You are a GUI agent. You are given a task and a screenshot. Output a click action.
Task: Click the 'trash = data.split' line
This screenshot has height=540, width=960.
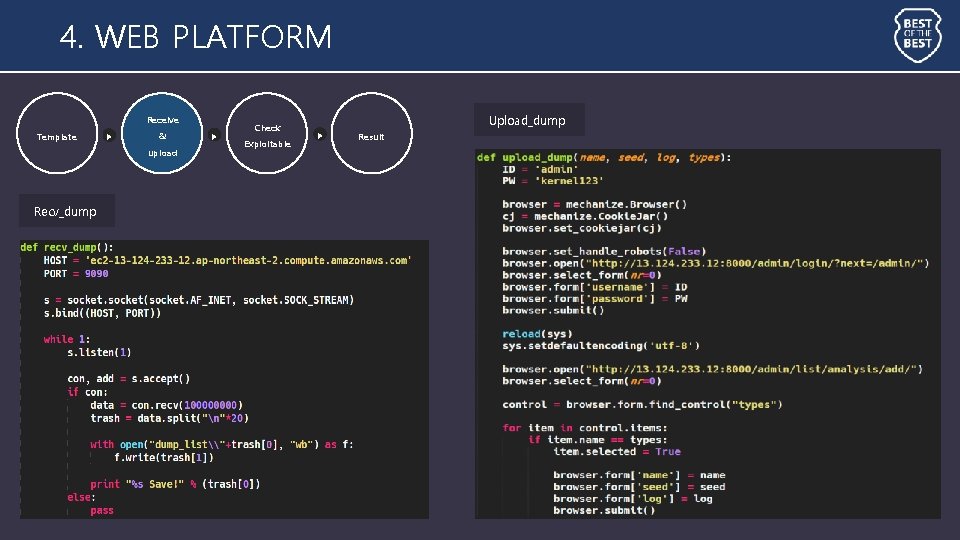pos(170,418)
